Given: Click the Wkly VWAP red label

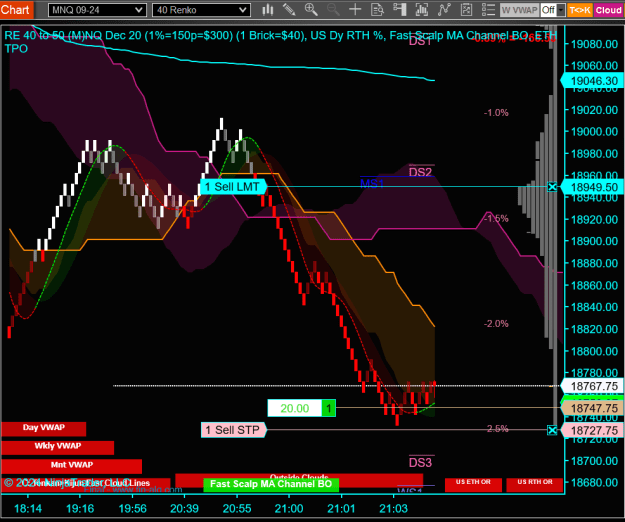Looking at the screenshot, I should [58, 447].
